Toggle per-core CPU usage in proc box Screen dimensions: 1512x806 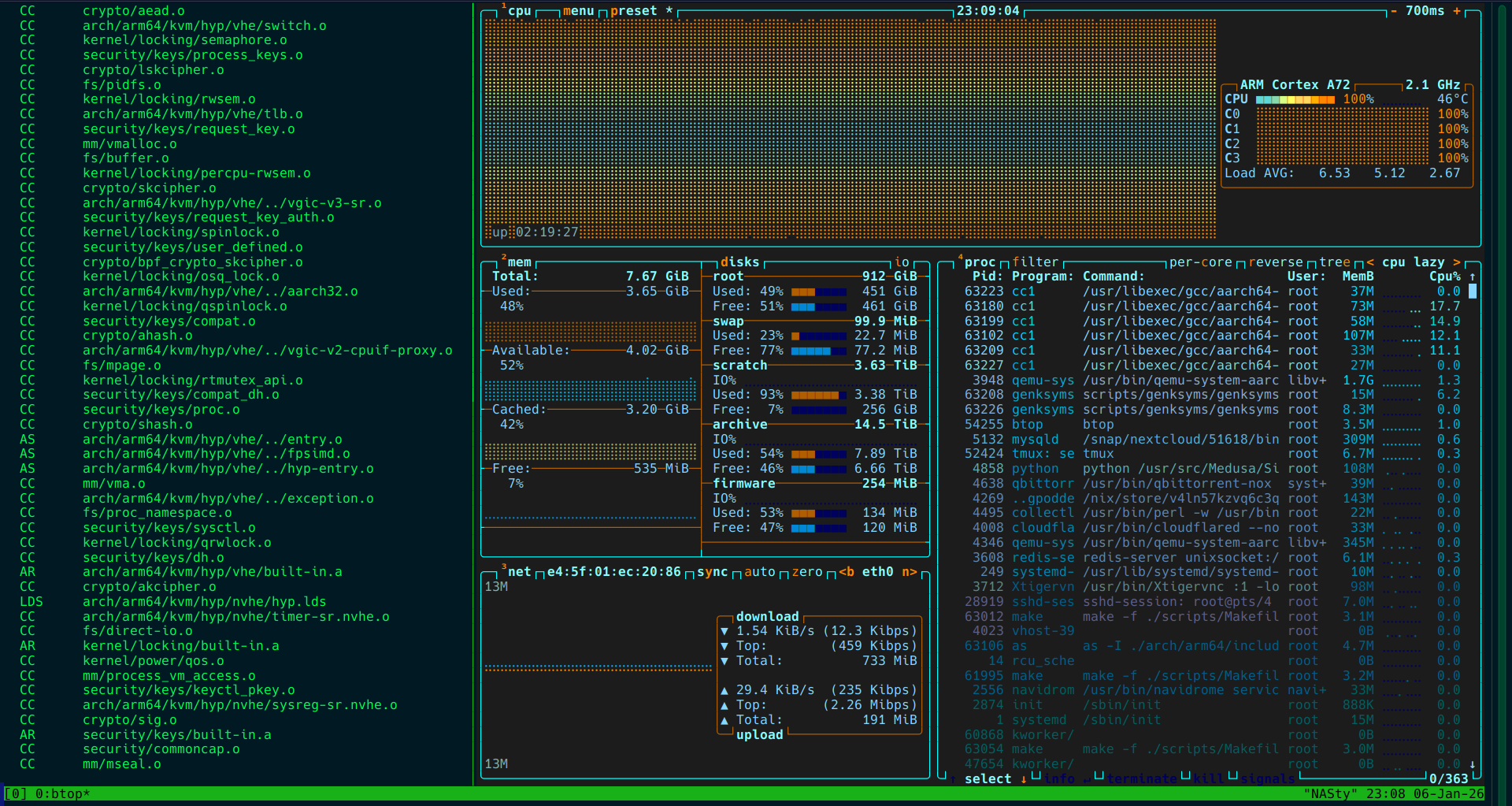(x=1200, y=262)
